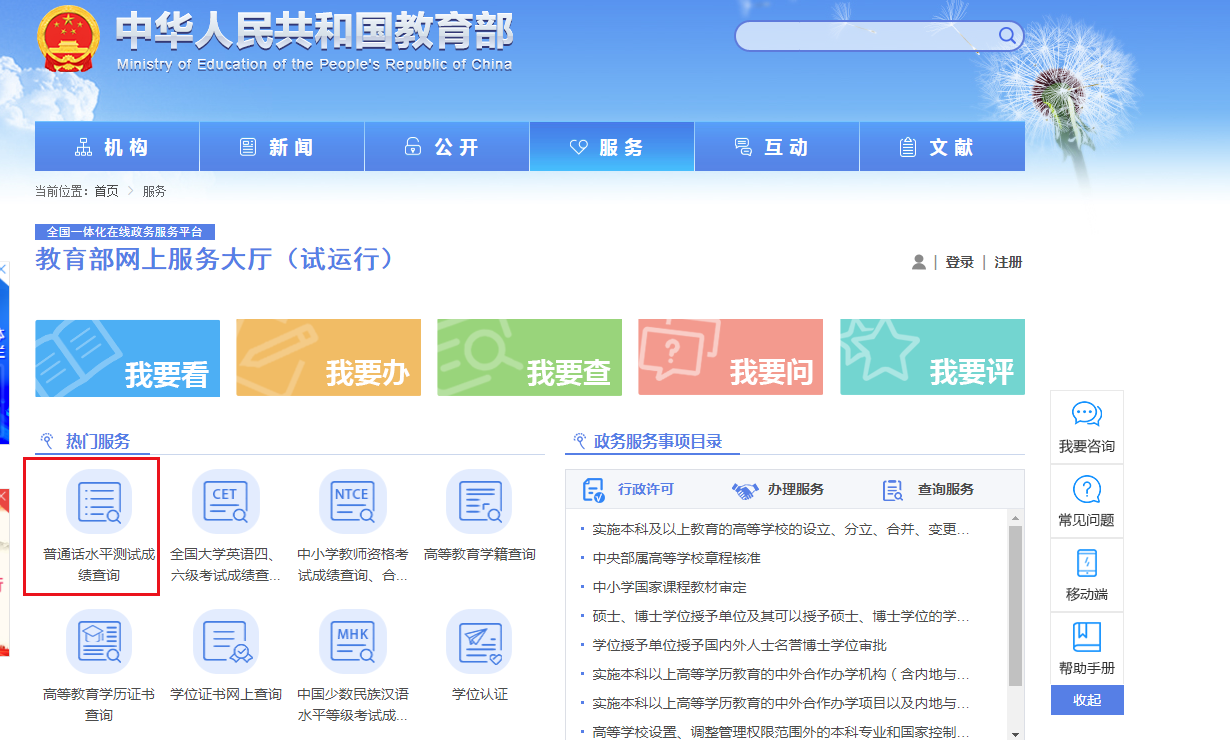Switch to the 办理服务 tab
The image size is (1230, 740).
(x=796, y=490)
